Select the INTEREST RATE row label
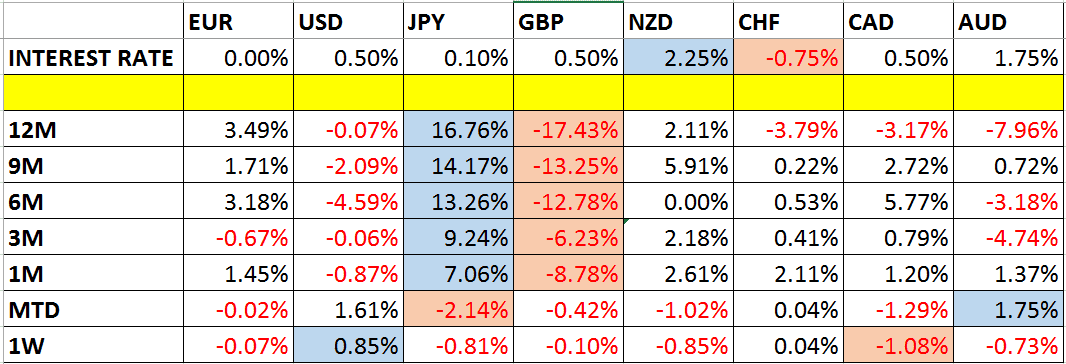Viewport: 1066px width, 364px height. 92,59
